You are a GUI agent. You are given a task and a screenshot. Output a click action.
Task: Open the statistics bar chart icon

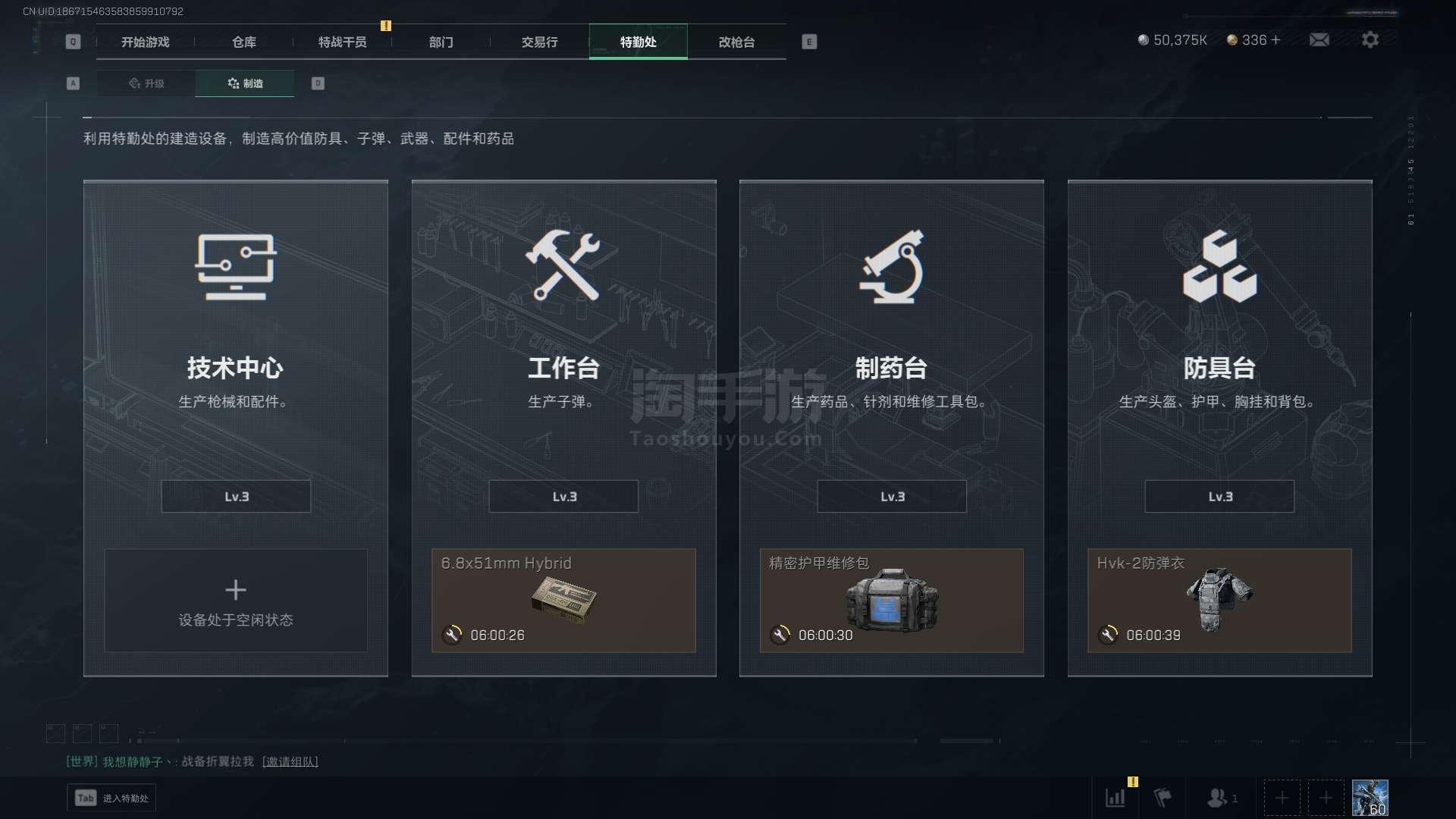click(x=1116, y=798)
